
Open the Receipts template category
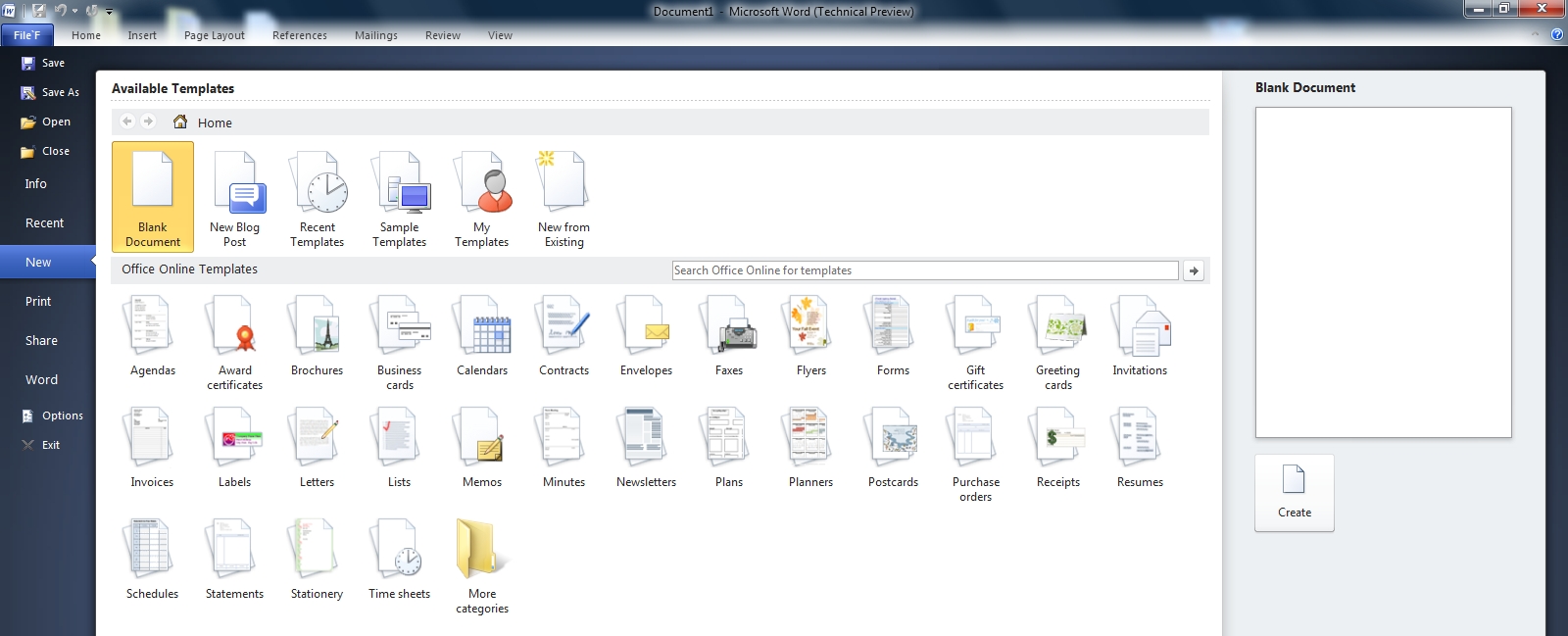click(x=1058, y=449)
